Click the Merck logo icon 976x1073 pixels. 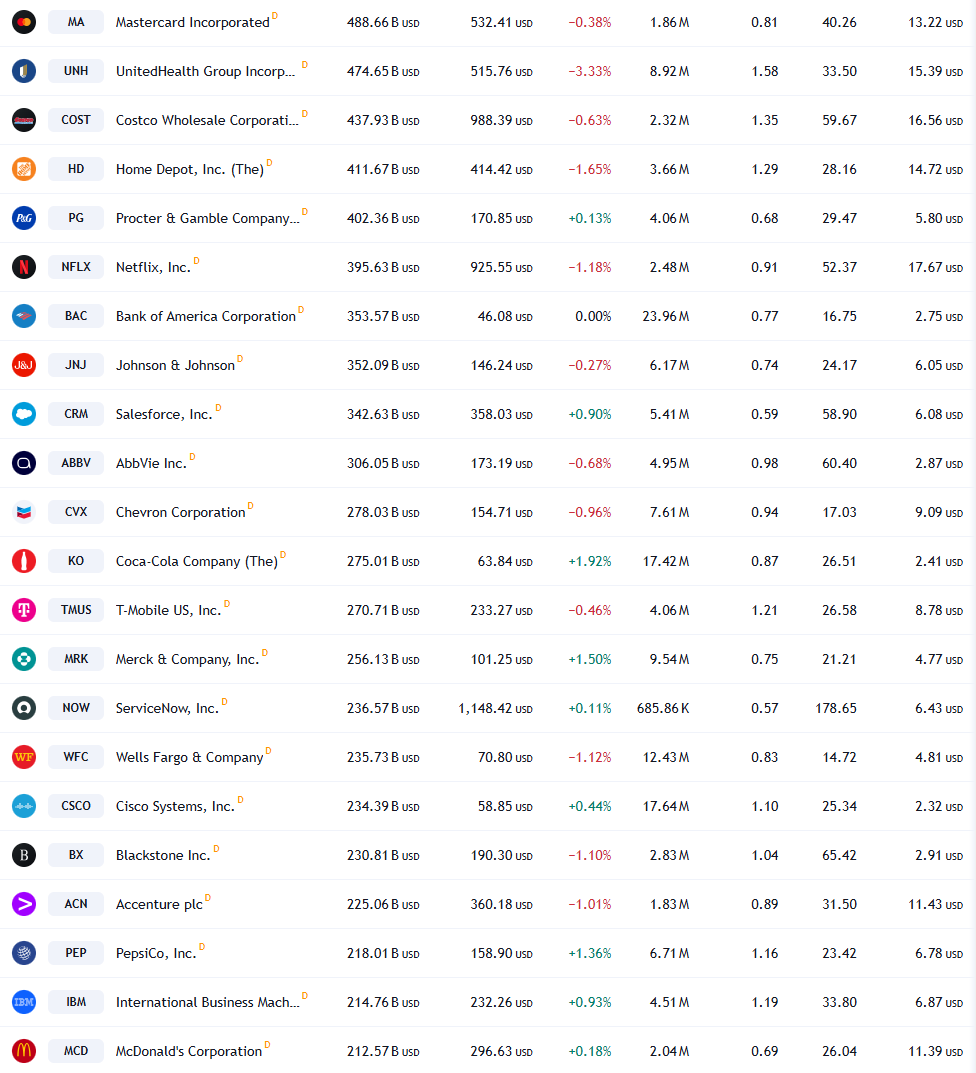24,660
